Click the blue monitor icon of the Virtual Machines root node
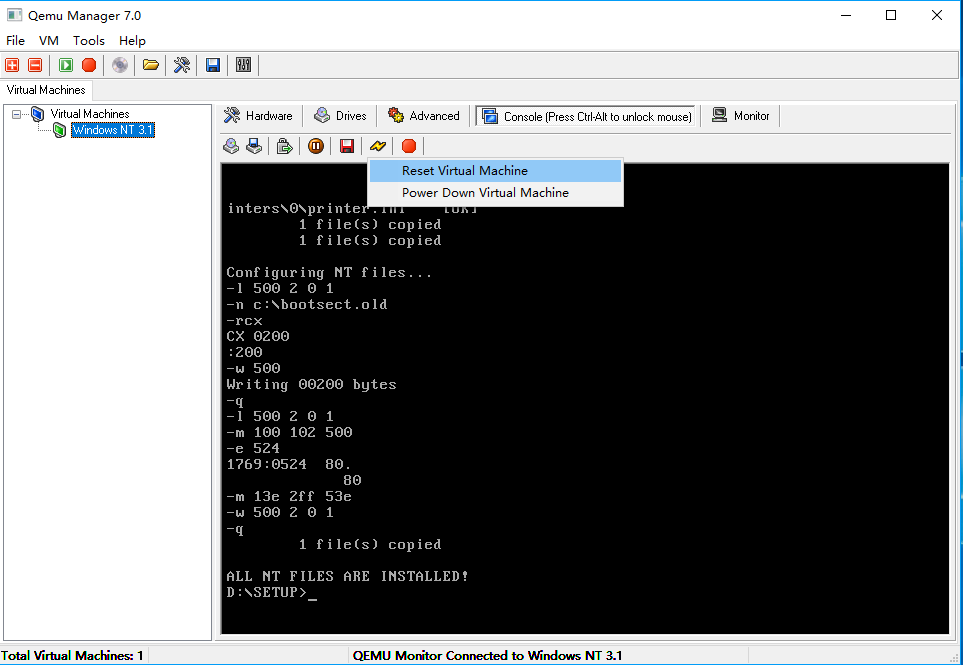 click(x=38, y=114)
